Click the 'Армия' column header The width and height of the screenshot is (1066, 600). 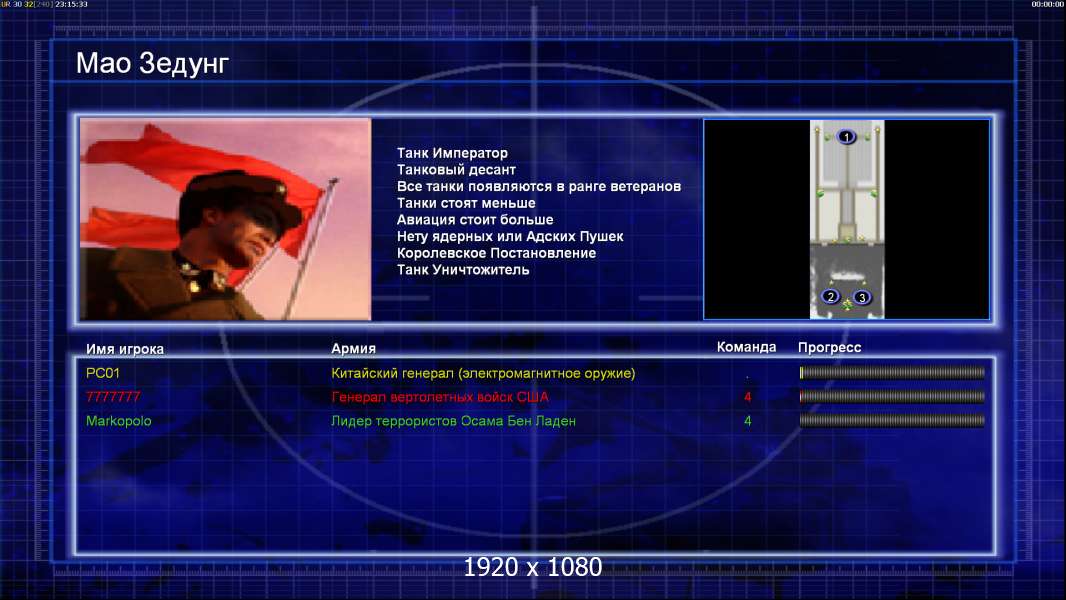click(x=354, y=349)
